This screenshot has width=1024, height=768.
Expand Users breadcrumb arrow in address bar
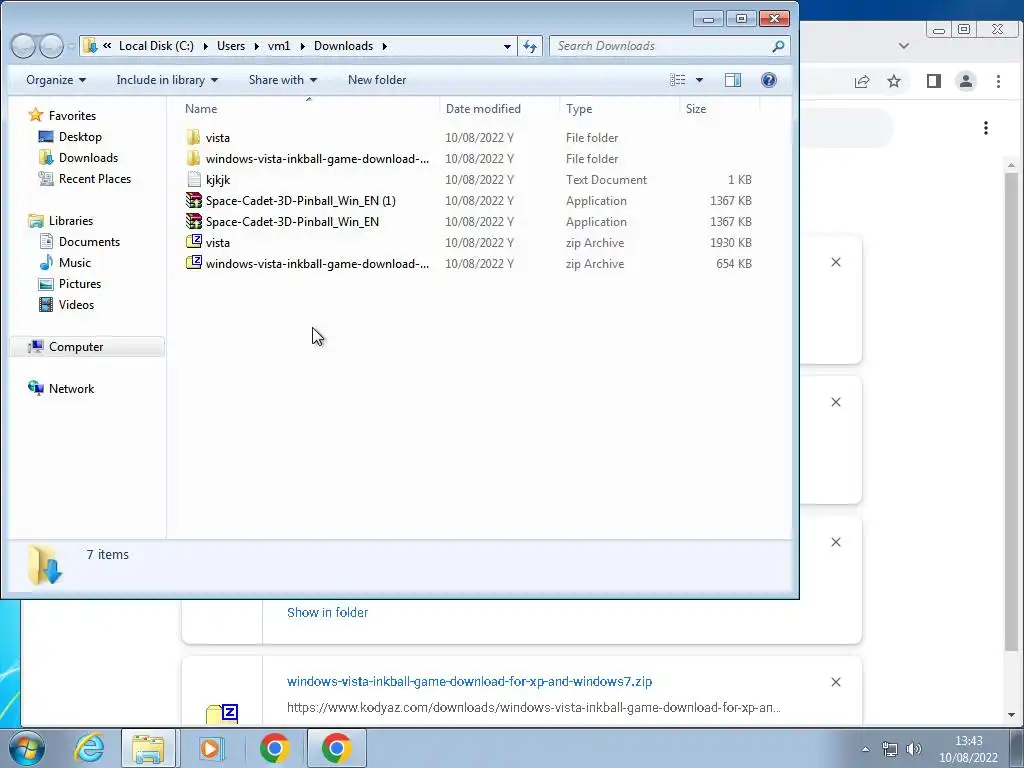[x=257, y=46]
